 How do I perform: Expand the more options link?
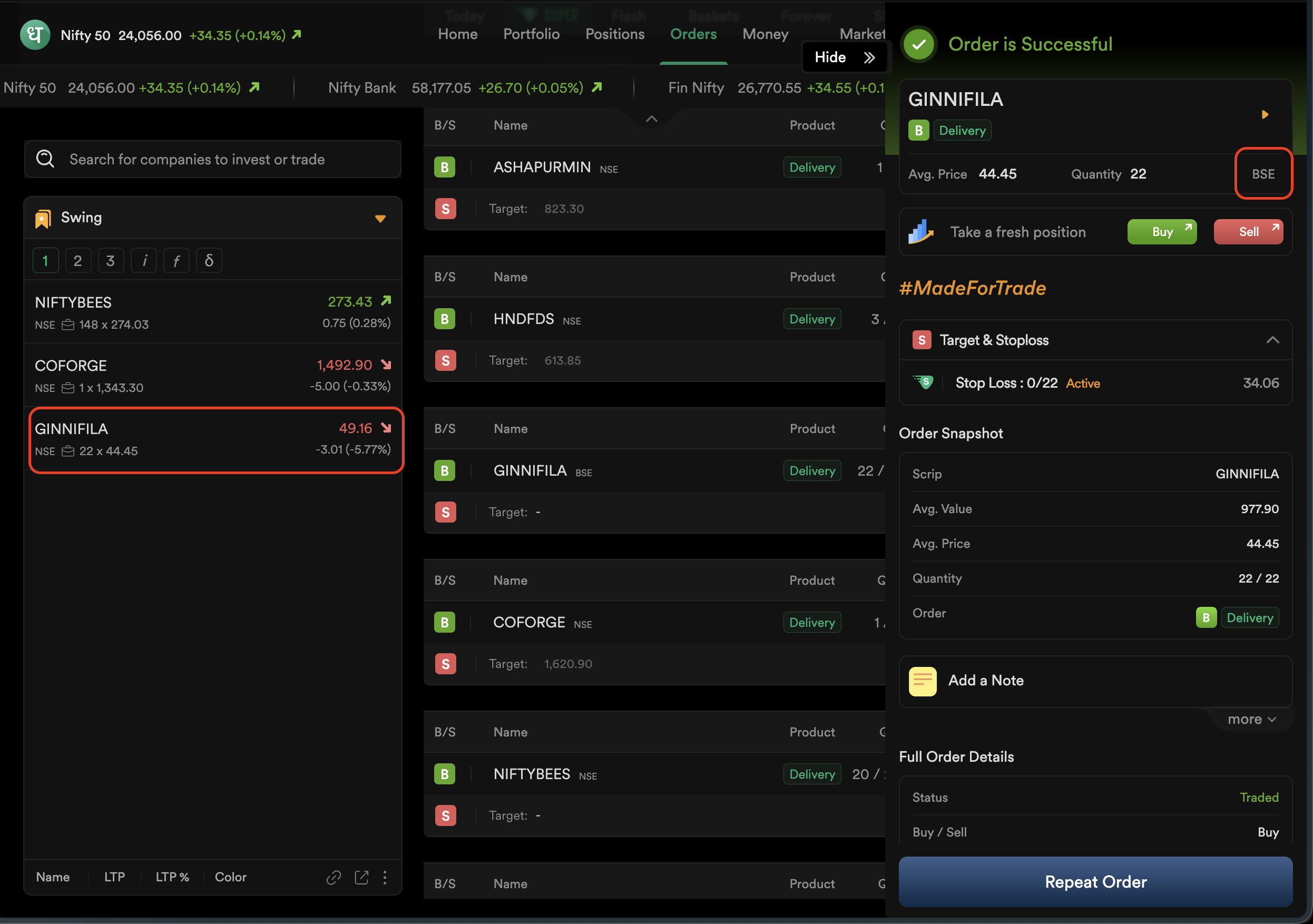click(1251, 719)
